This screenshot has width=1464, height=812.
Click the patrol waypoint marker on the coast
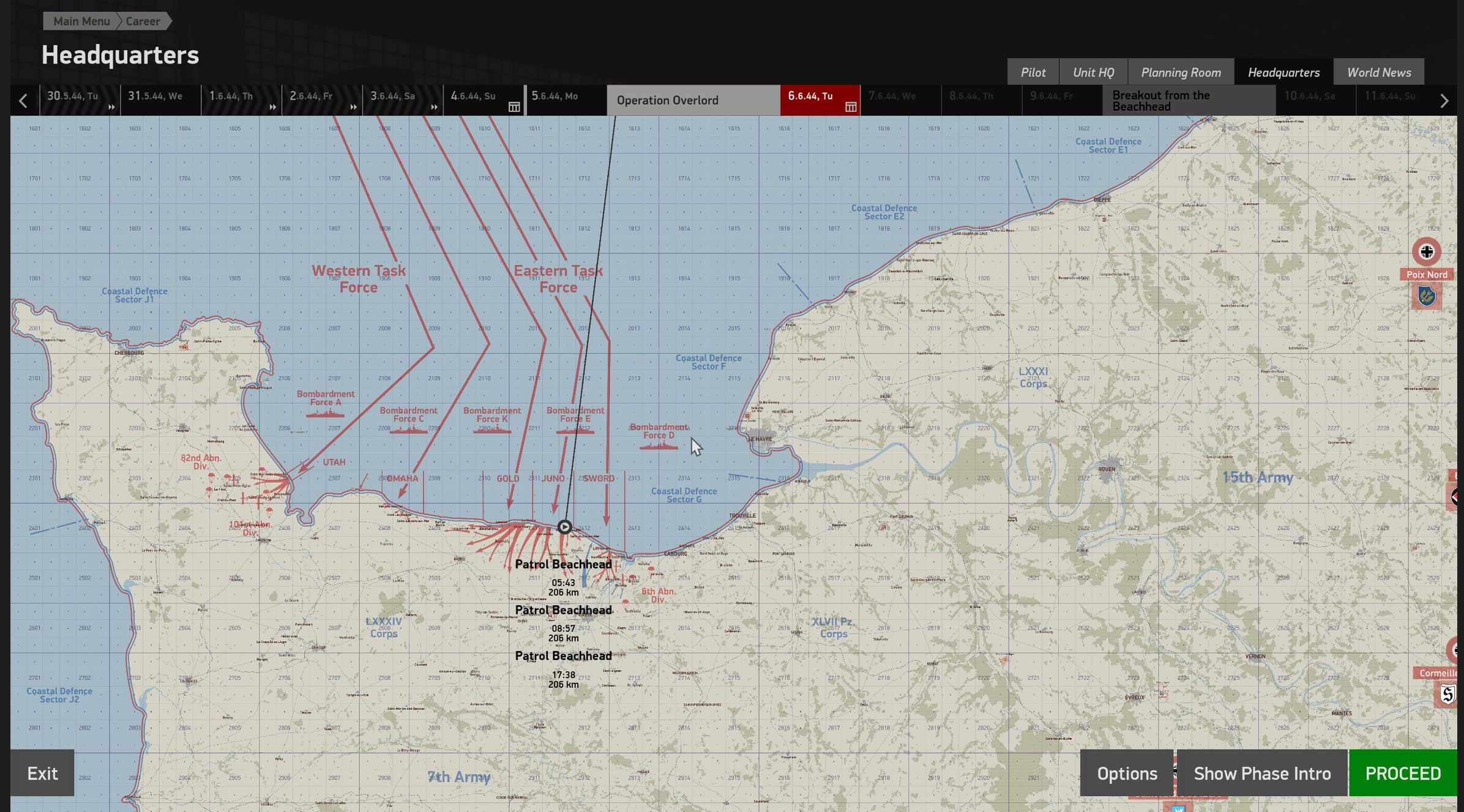click(564, 527)
